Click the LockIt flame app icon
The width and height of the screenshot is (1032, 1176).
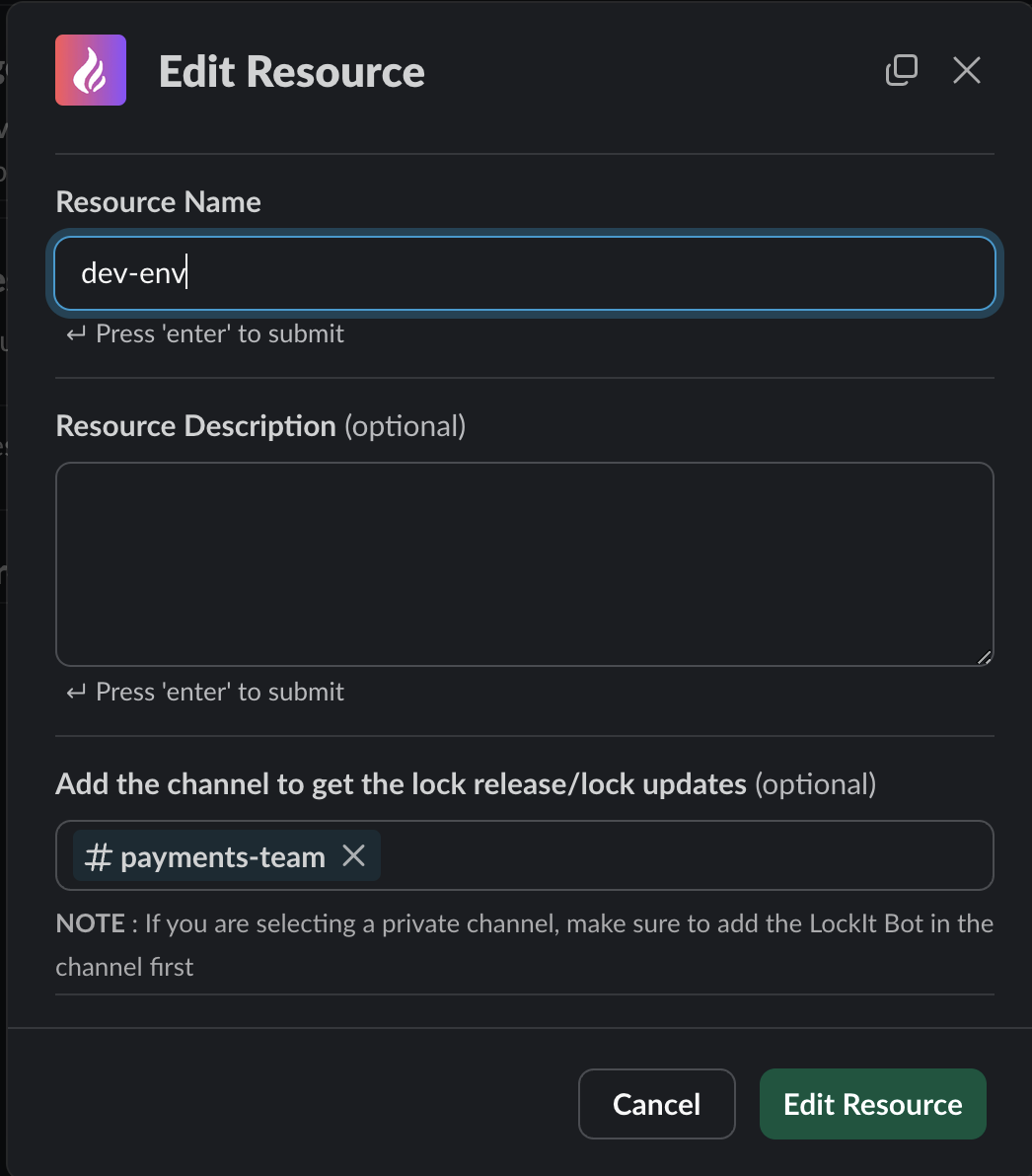[x=91, y=70]
